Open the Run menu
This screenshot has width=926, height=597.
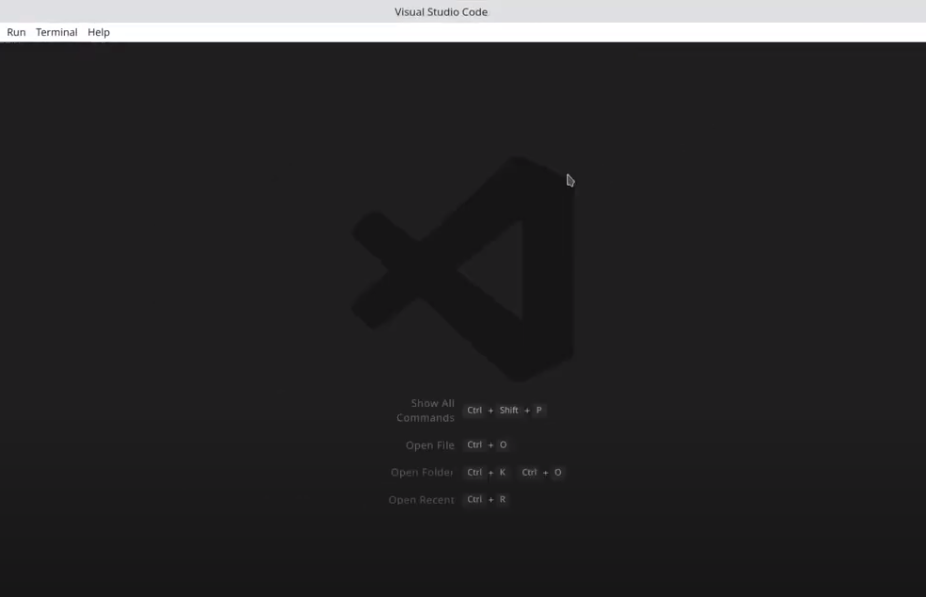(x=16, y=32)
